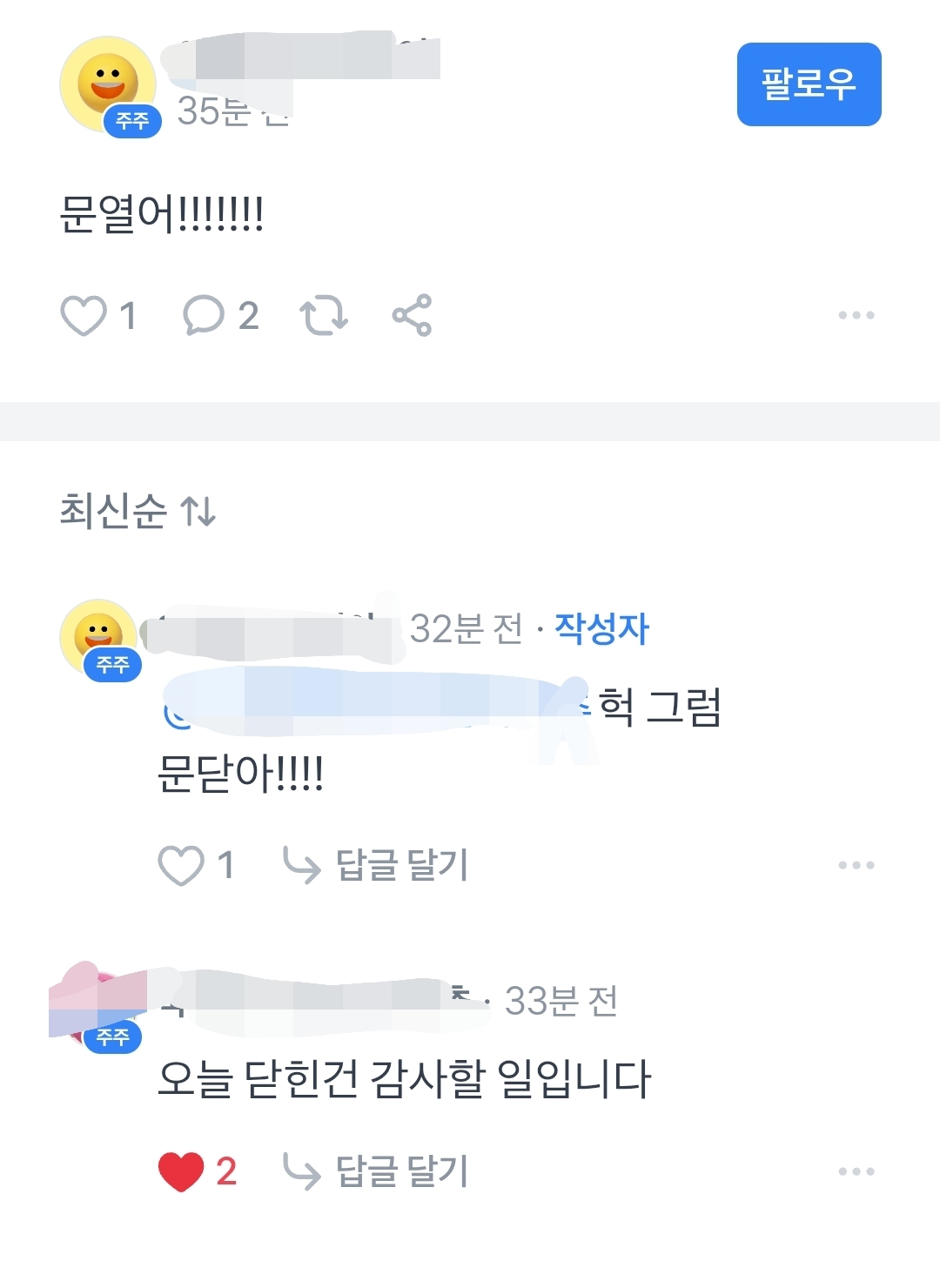Tap the 주주 badge on post author avatar
The height and width of the screenshot is (1288, 940).
pos(132,120)
